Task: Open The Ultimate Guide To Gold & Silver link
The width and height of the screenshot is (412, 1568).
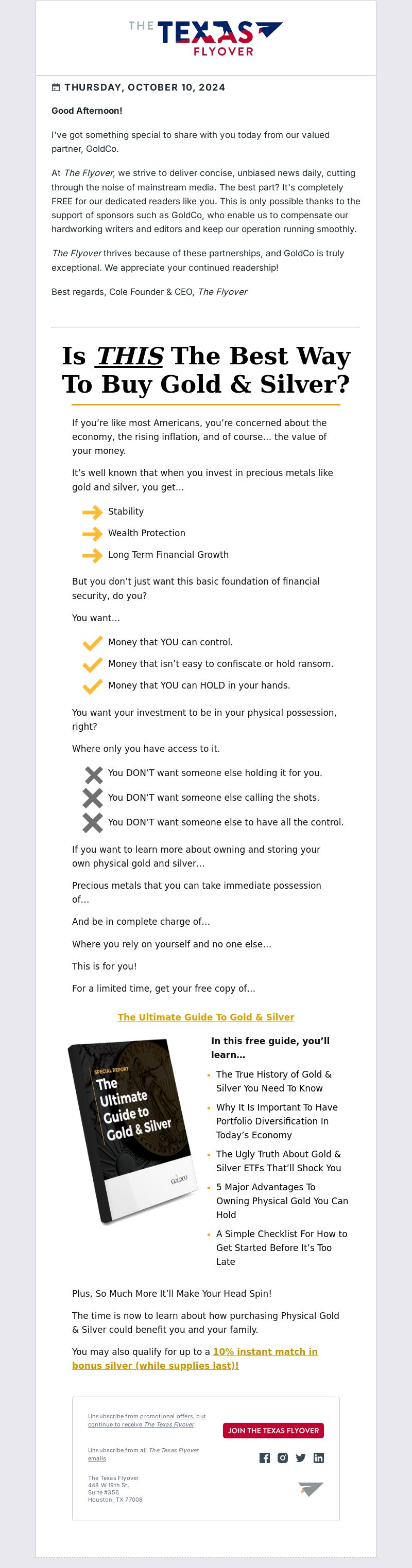Action: 206,1017
